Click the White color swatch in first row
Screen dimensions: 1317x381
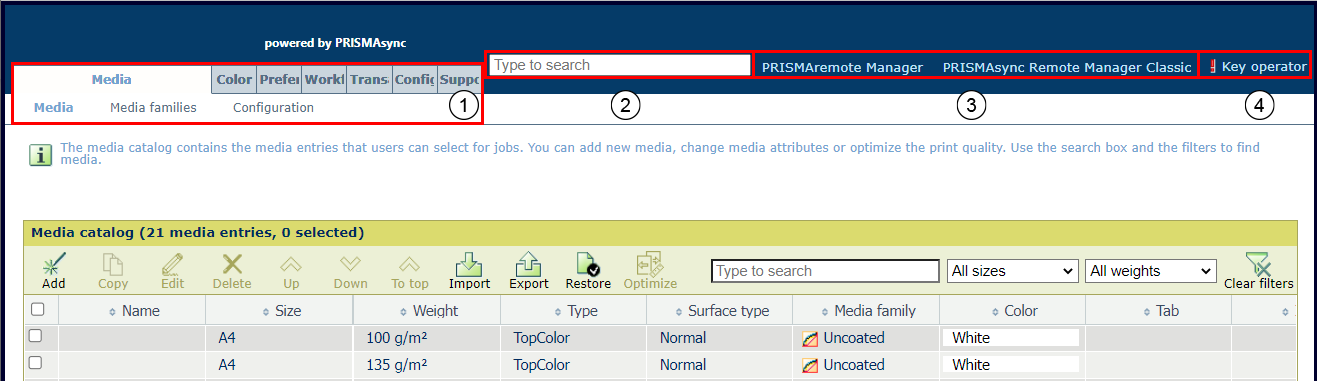[1010, 338]
